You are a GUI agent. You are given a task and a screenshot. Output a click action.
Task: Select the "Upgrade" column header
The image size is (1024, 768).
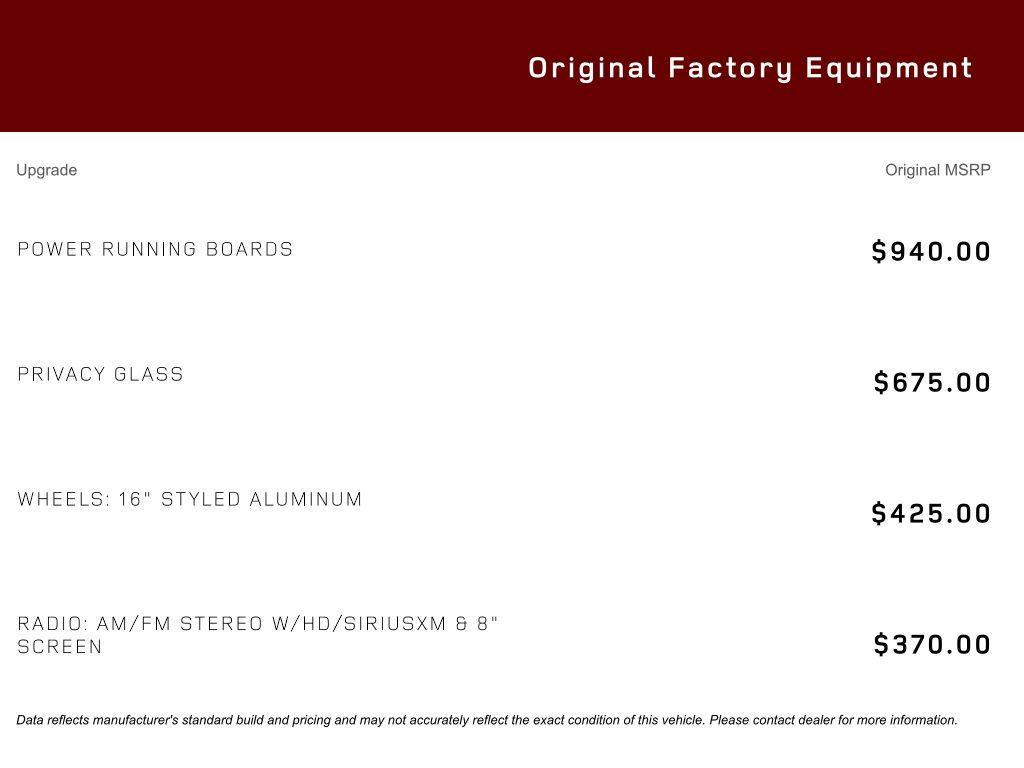click(x=47, y=170)
